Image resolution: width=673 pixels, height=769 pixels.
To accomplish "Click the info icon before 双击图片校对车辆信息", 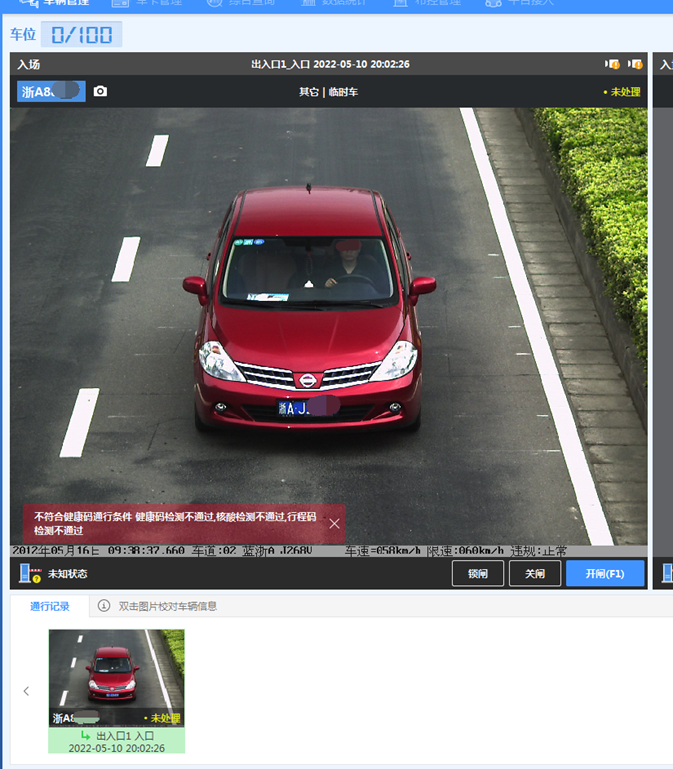I will pos(104,606).
